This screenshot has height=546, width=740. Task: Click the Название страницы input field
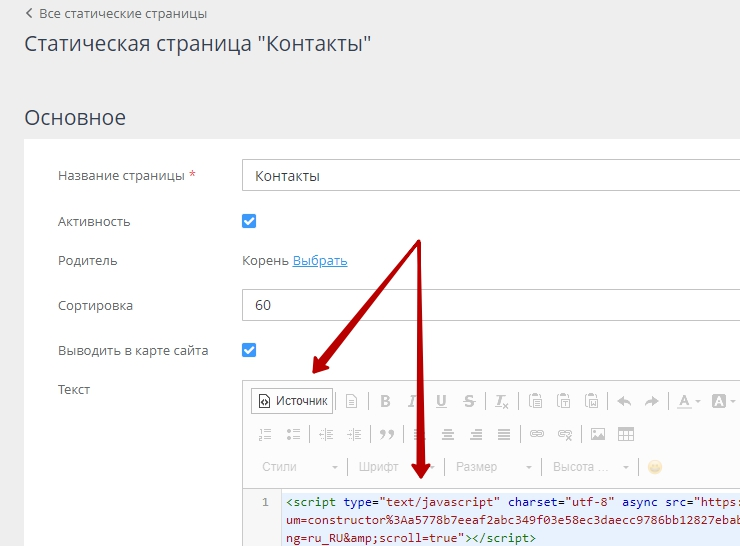click(x=490, y=176)
